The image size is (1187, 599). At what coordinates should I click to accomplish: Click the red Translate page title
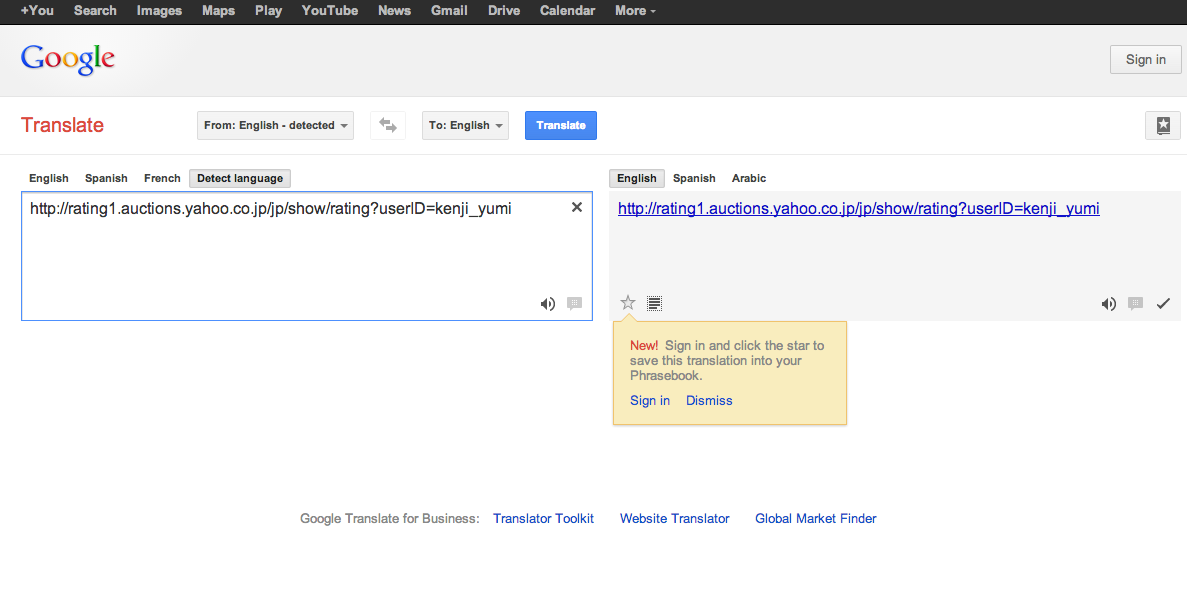pyautogui.click(x=62, y=125)
